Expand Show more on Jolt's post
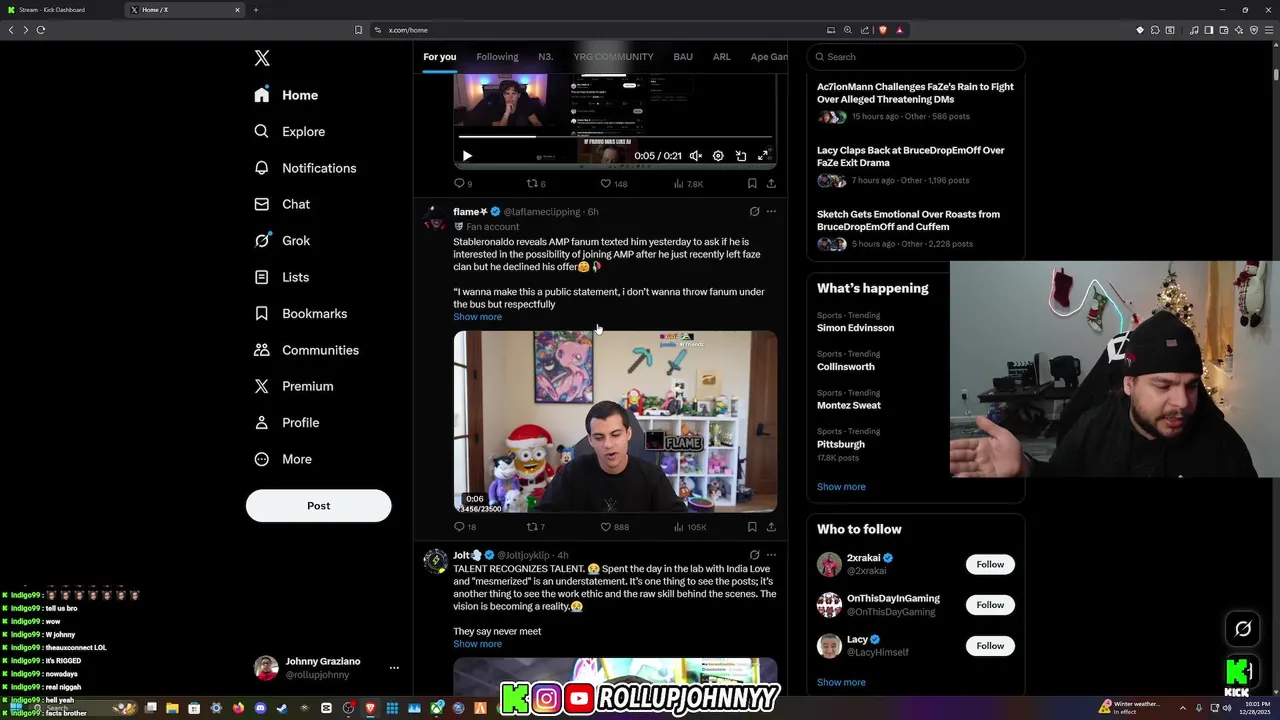 click(x=477, y=644)
